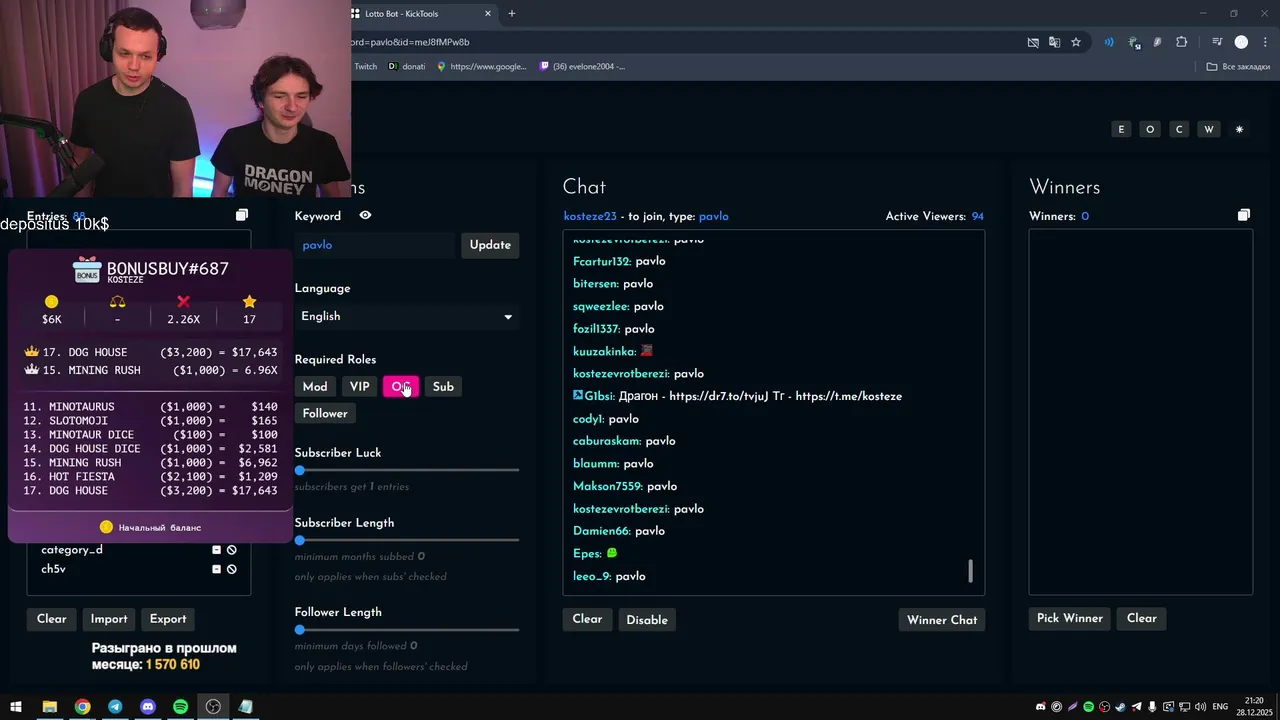Toggle the Sub required role
This screenshot has width=1280, height=720.
tap(443, 387)
